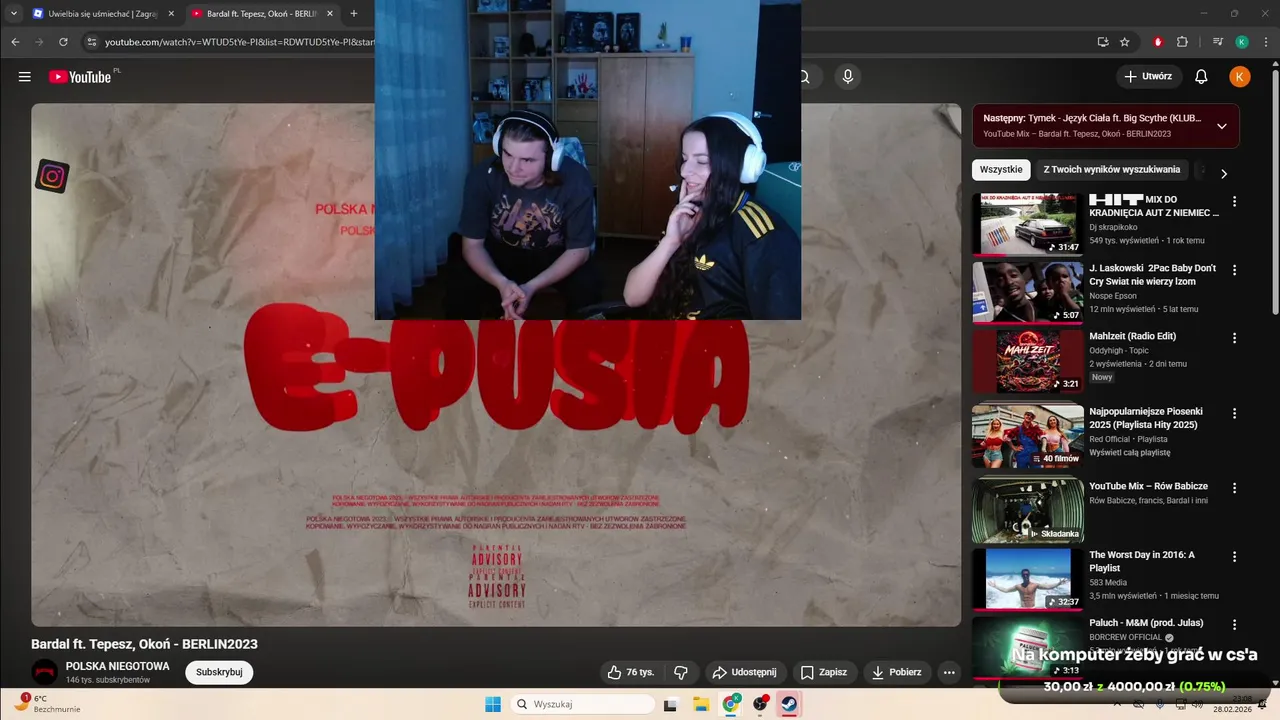
Task: Open the orange K account avatar
Action: [x=1239, y=77]
